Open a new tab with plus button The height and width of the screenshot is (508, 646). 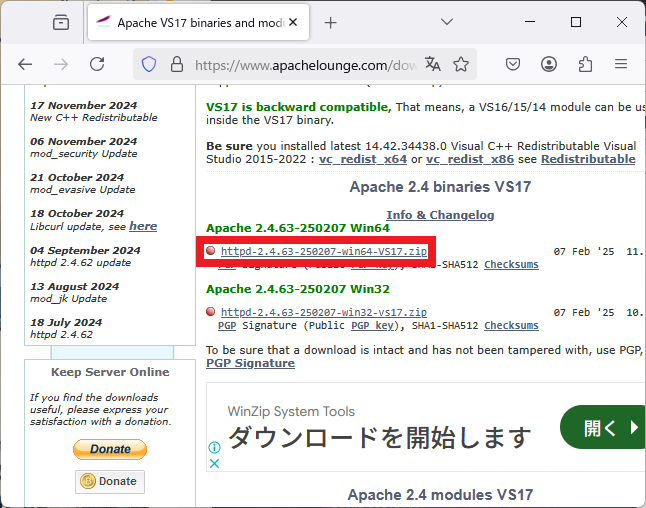coord(330,23)
